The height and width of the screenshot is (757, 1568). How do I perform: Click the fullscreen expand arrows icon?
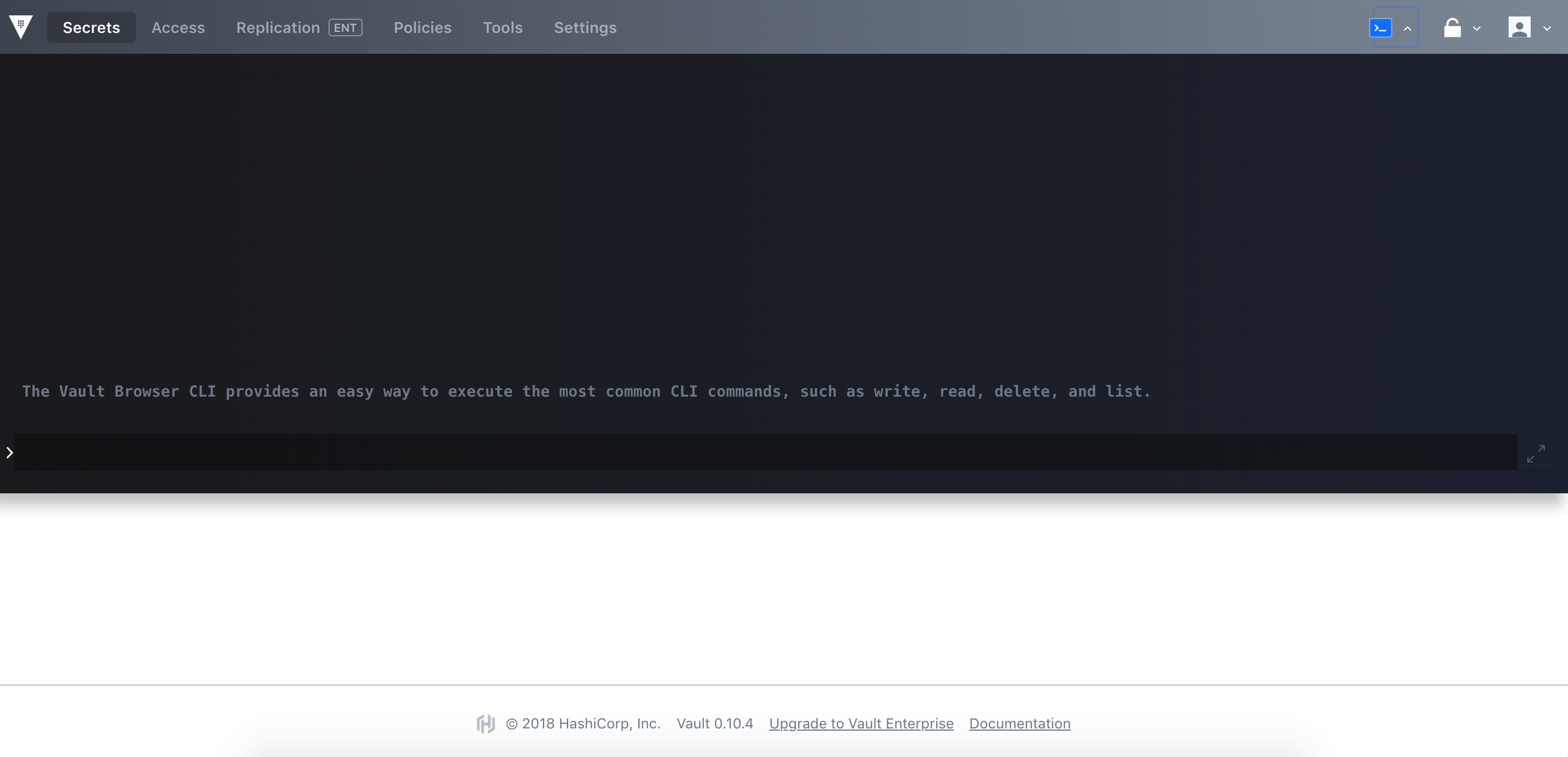[1535, 453]
